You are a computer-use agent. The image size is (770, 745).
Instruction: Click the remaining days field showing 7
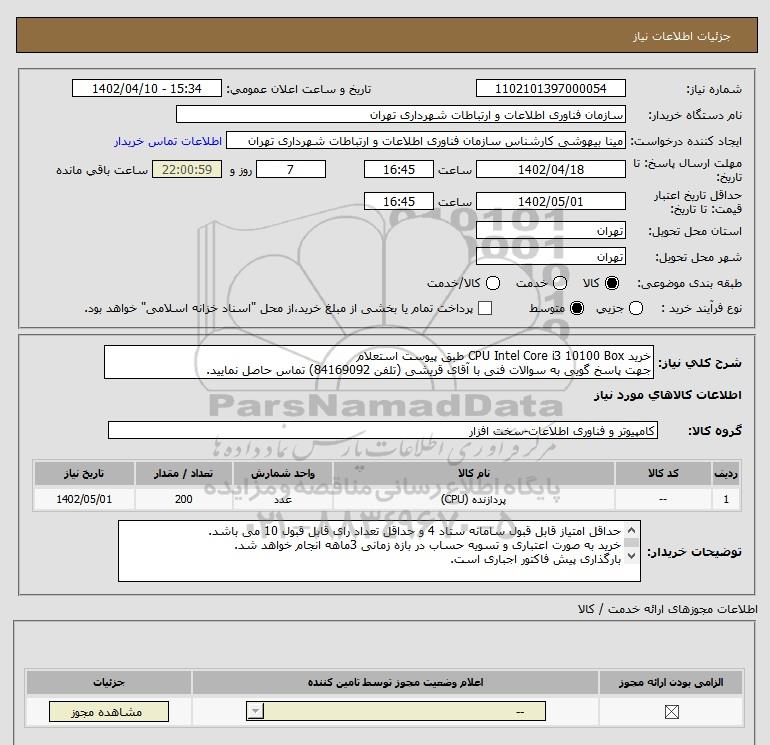point(291,170)
